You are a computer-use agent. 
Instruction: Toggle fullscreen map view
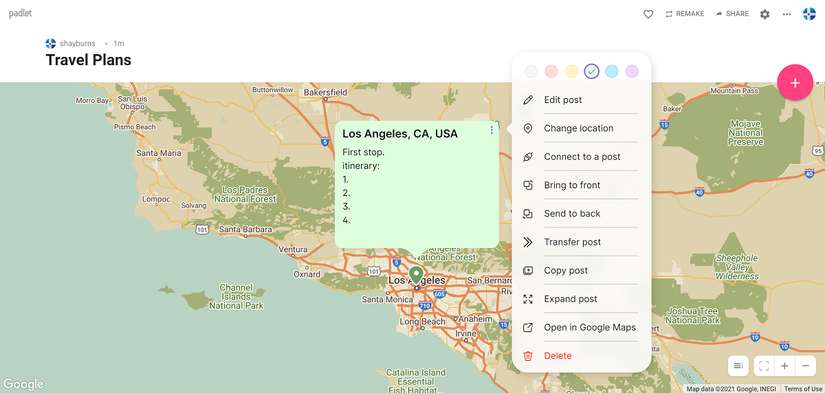[x=764, y=366]
